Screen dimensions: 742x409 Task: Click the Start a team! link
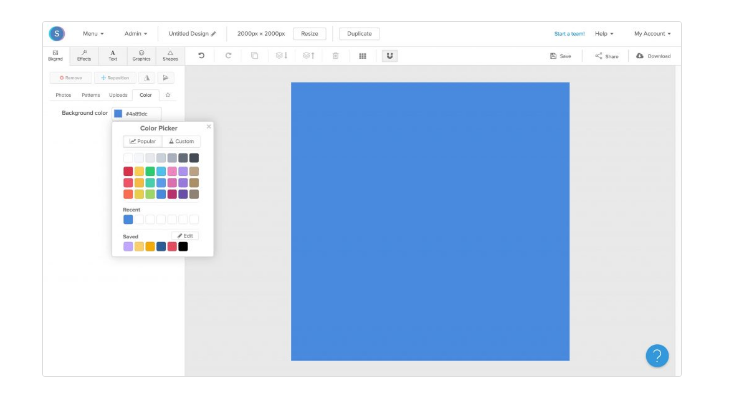[x=569, y=34]
